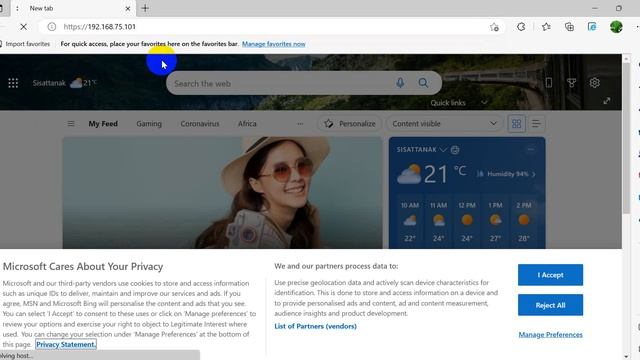Screen dimensions: 640x360
Task: Select the Coronavirus tab
Action: point(200,123)
